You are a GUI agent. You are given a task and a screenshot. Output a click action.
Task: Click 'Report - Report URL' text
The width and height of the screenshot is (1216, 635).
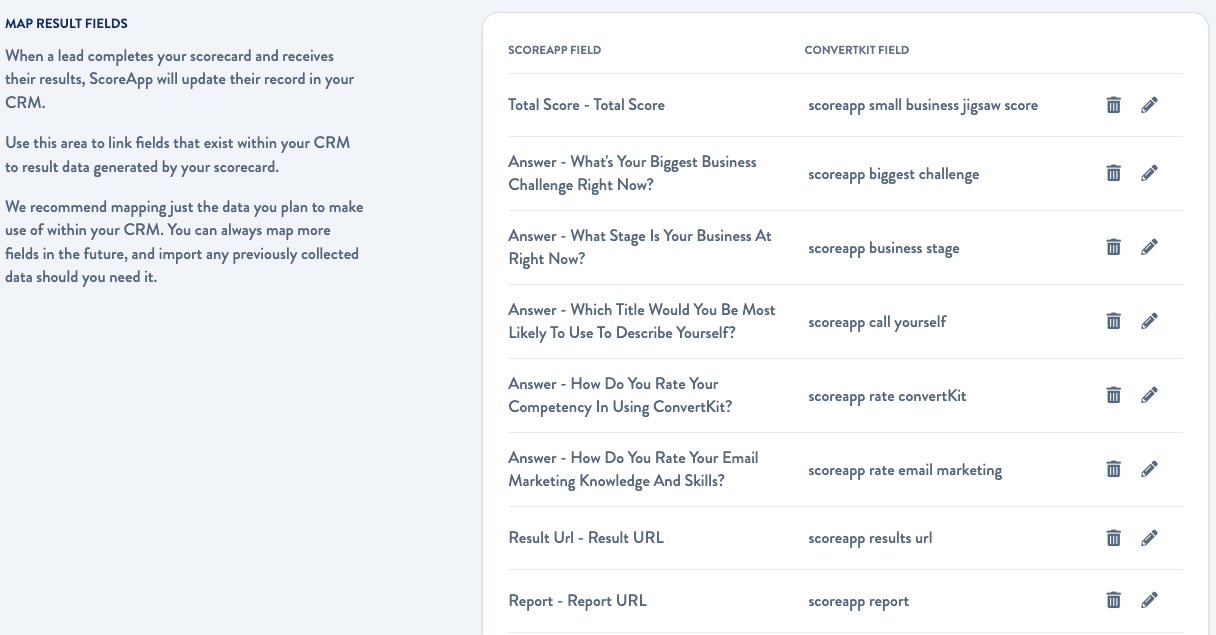pos(578,601)
